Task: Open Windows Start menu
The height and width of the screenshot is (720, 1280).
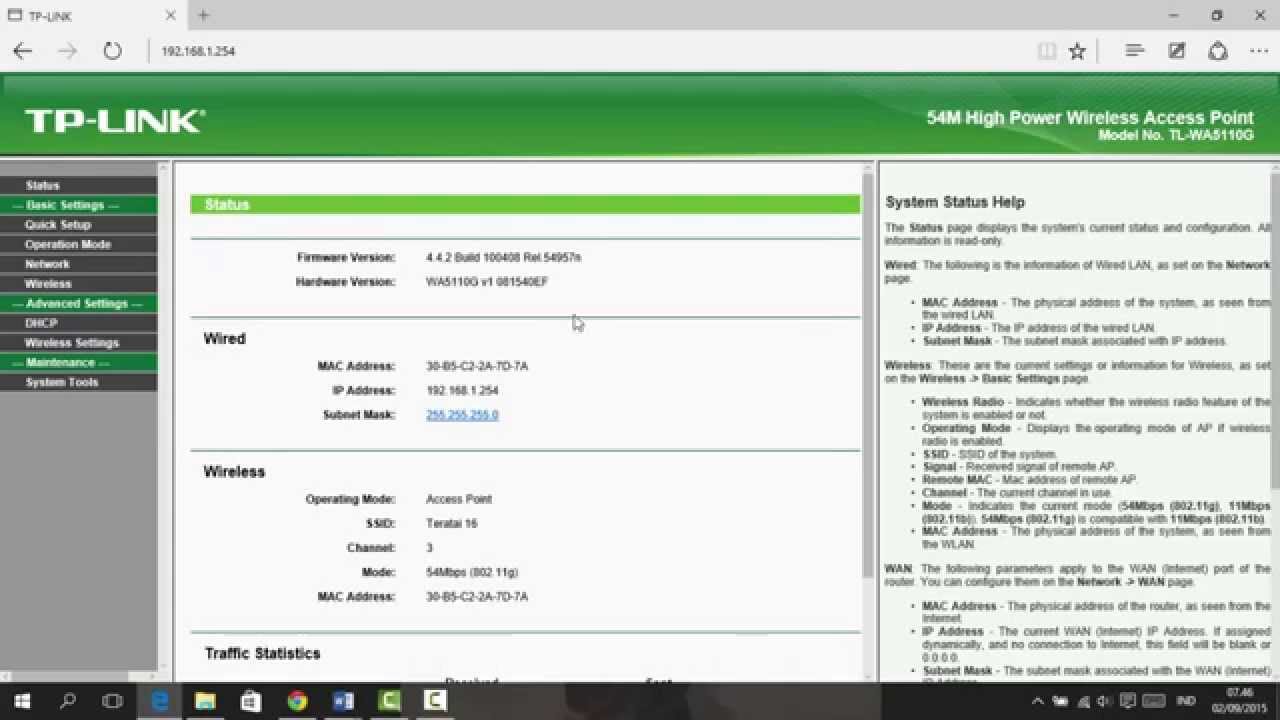Action: coord(22,701)
